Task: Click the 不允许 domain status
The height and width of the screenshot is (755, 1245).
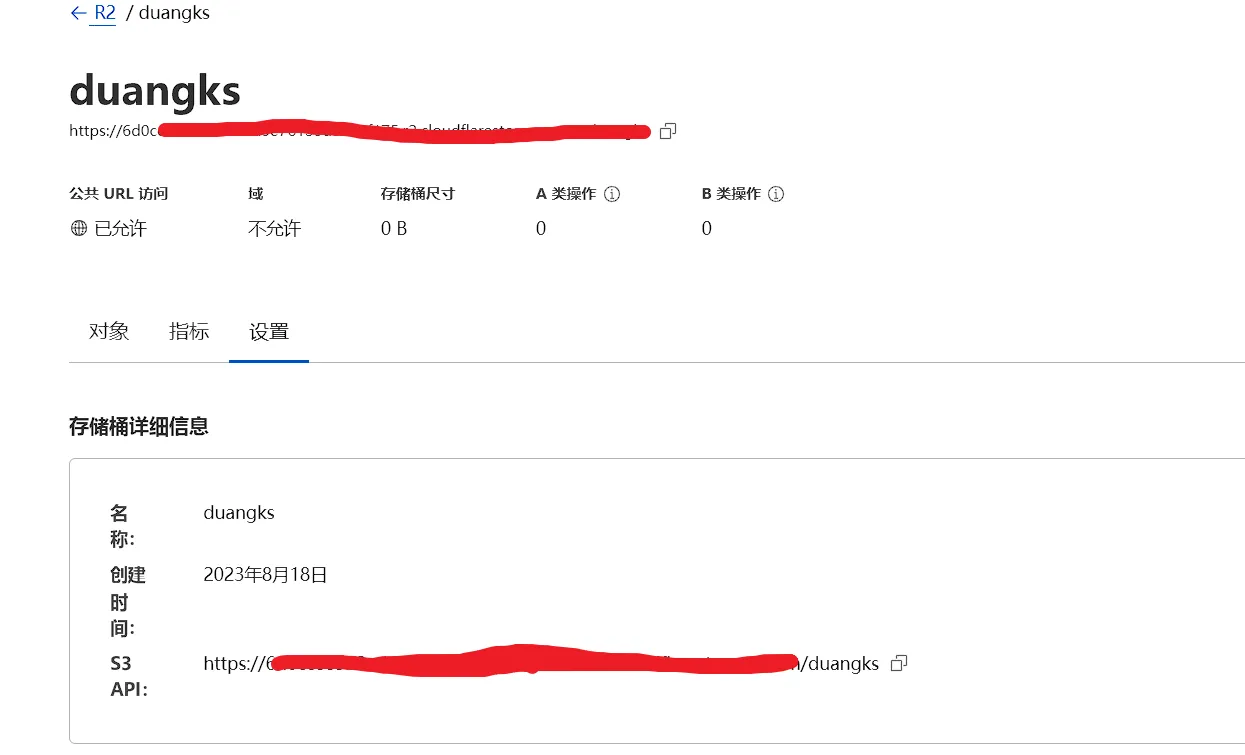Action: click(x=274, y=229)
